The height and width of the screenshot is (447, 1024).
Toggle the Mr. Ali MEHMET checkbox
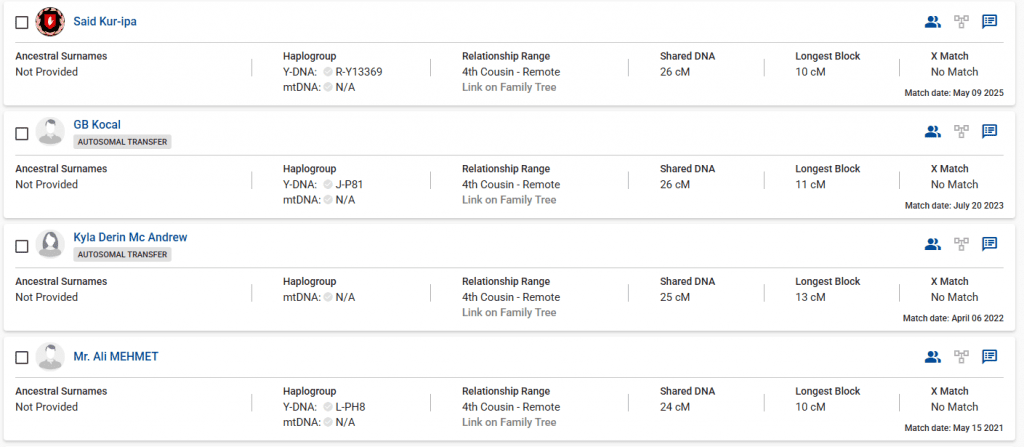pyautogui.click(x=22, y=358)
